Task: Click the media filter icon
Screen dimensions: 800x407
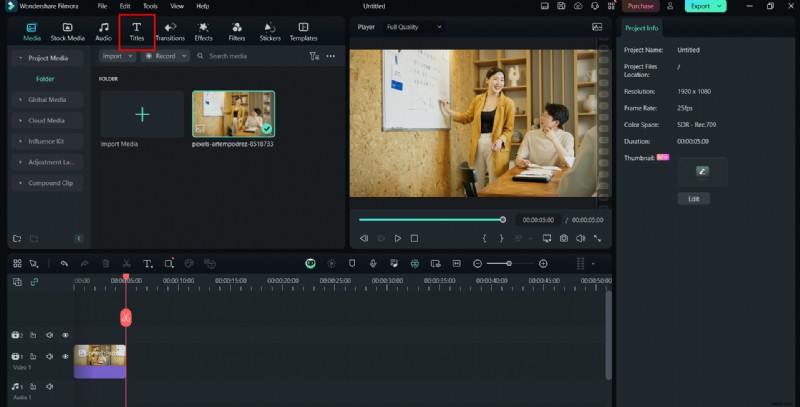Action: [314, 56]
